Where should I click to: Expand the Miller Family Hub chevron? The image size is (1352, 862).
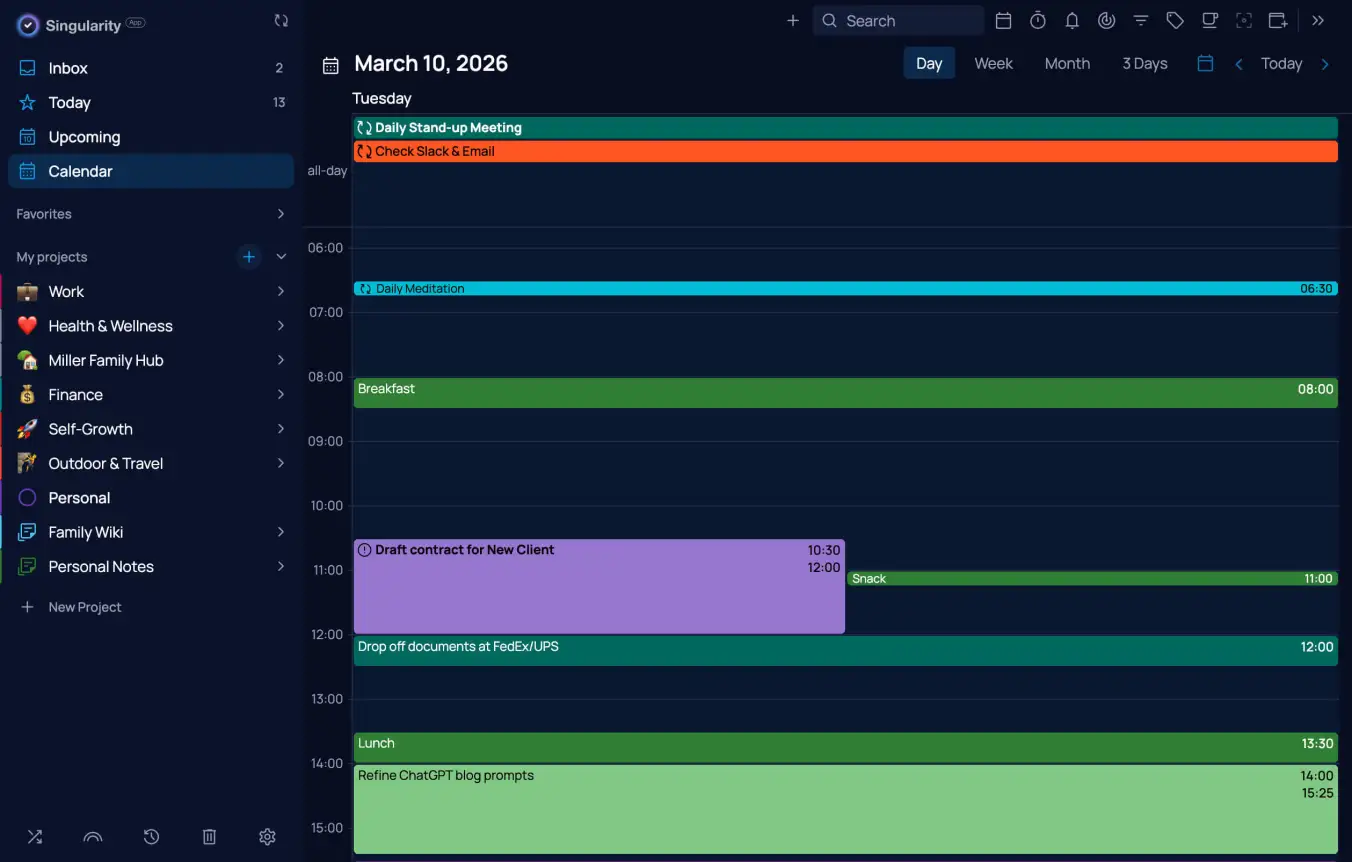pyautogui.click(x=281, y=360)
